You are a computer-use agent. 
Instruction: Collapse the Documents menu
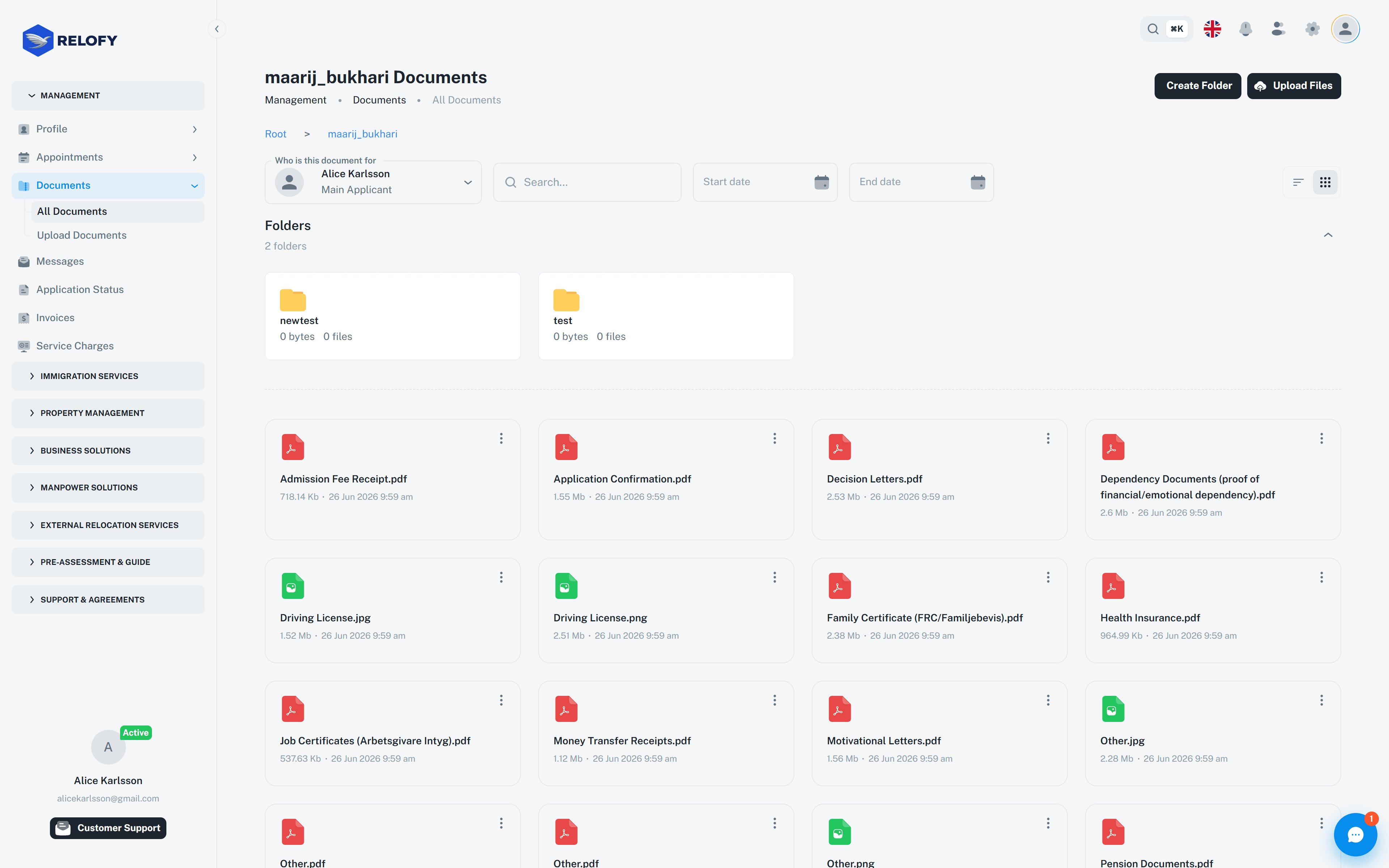coord(108,186)
